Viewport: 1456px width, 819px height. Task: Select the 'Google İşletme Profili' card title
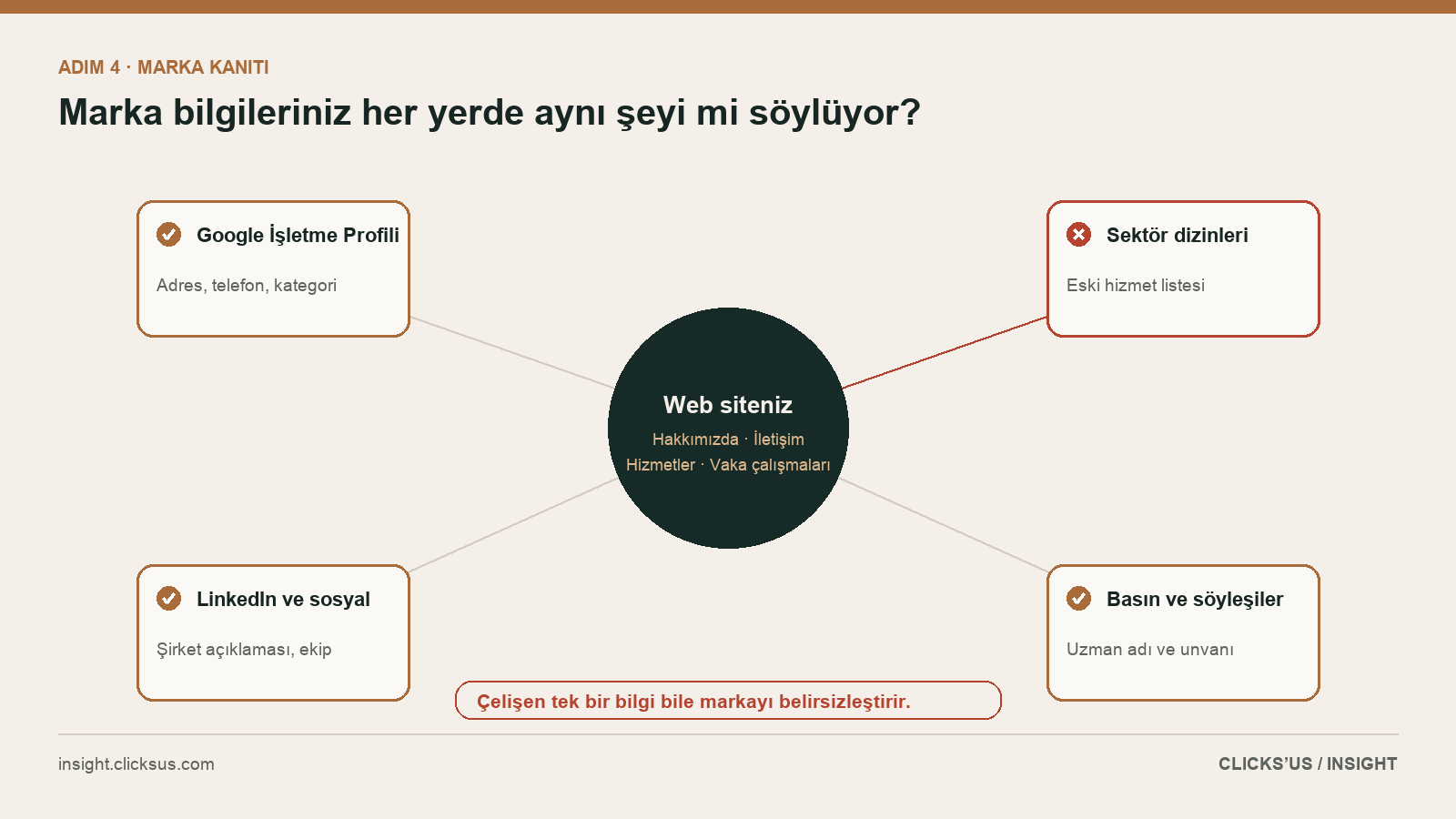click(298, 235)
